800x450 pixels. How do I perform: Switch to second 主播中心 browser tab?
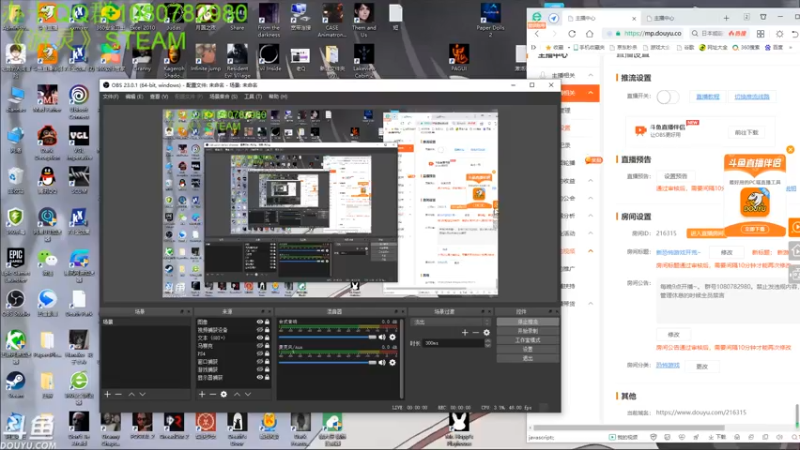tap(663, 18)
